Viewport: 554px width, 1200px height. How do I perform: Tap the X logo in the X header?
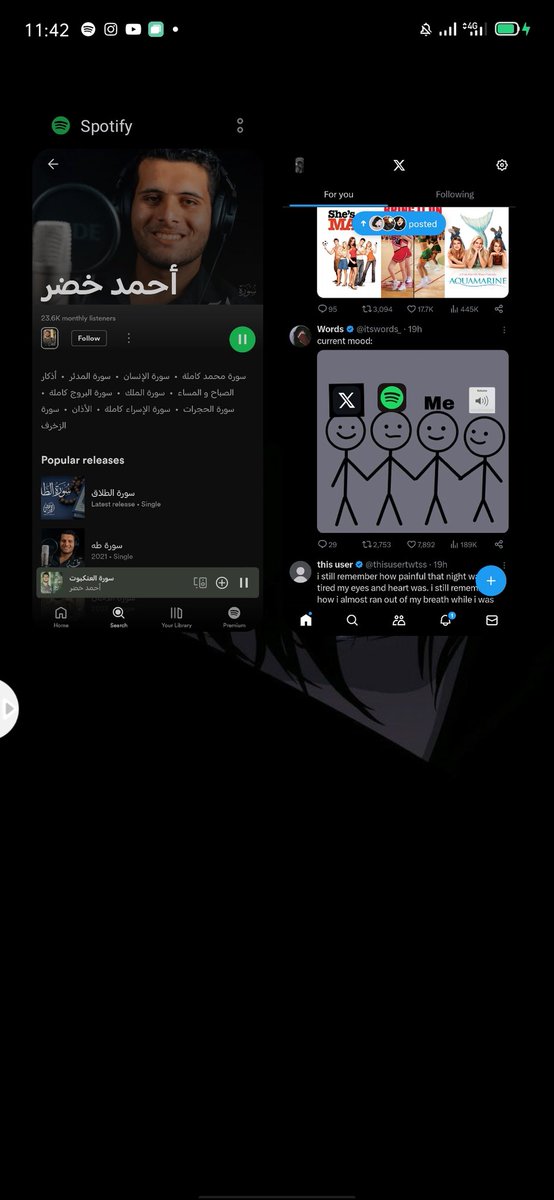[399, 165]
